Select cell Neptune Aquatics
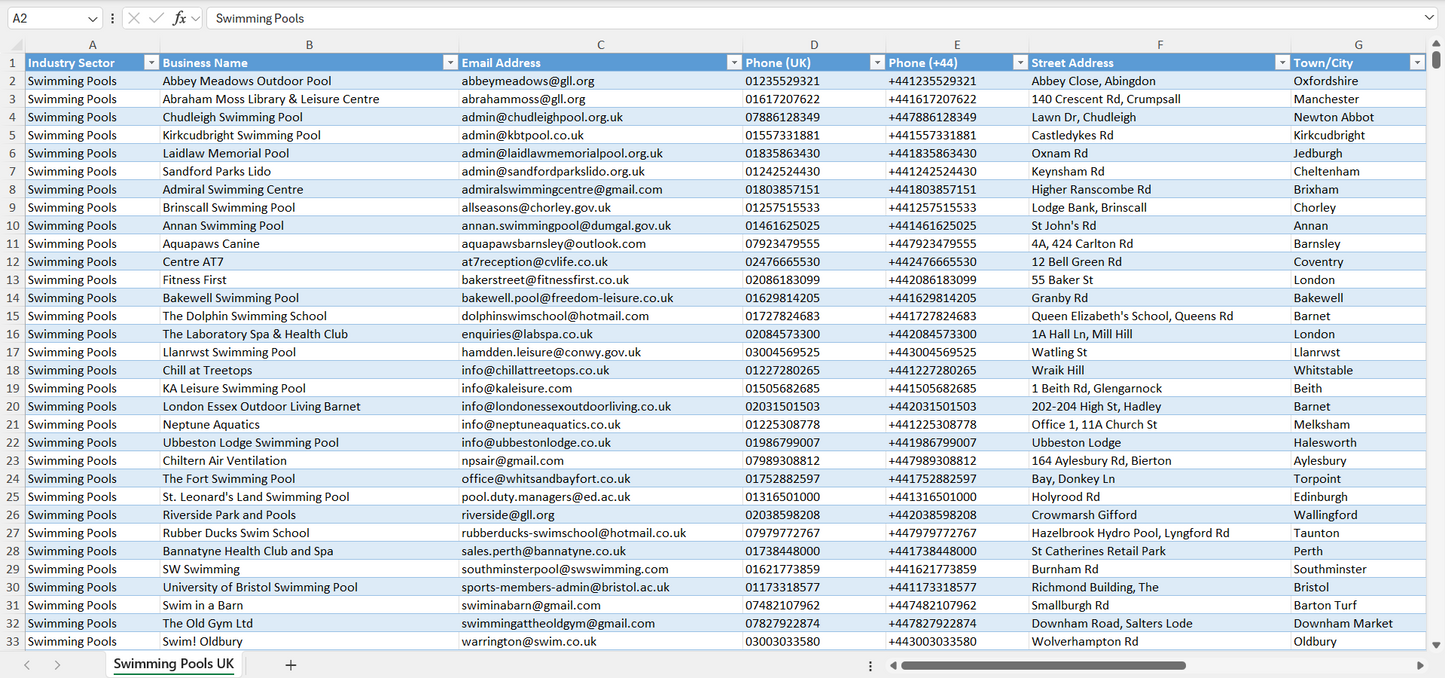Screen dimensions: 1445x678 pos(309,425)
